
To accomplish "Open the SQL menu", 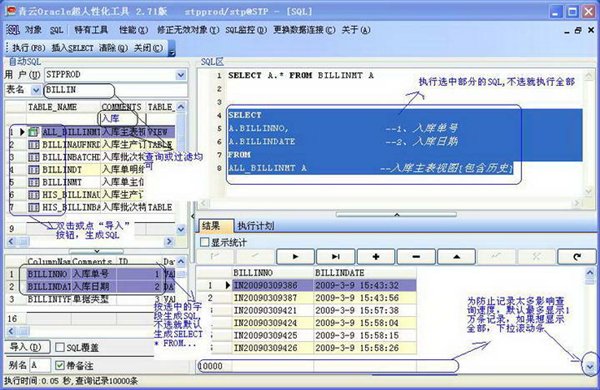I will point(56,30).
